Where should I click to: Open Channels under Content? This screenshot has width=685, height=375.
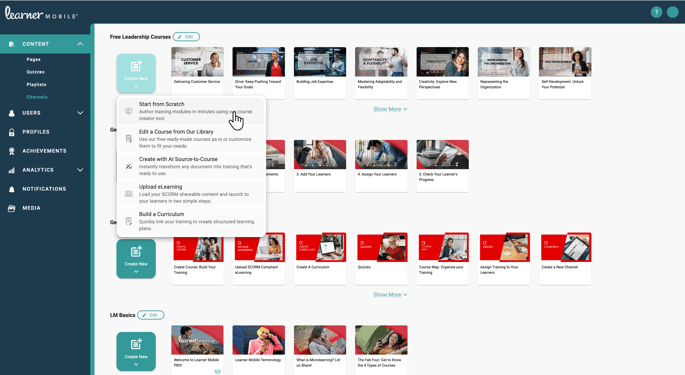click(x=37, y=97)
